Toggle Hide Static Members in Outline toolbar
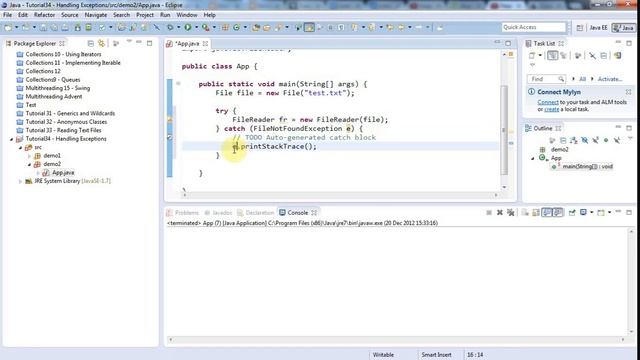 pyautogui.click(x=596, y=140)
